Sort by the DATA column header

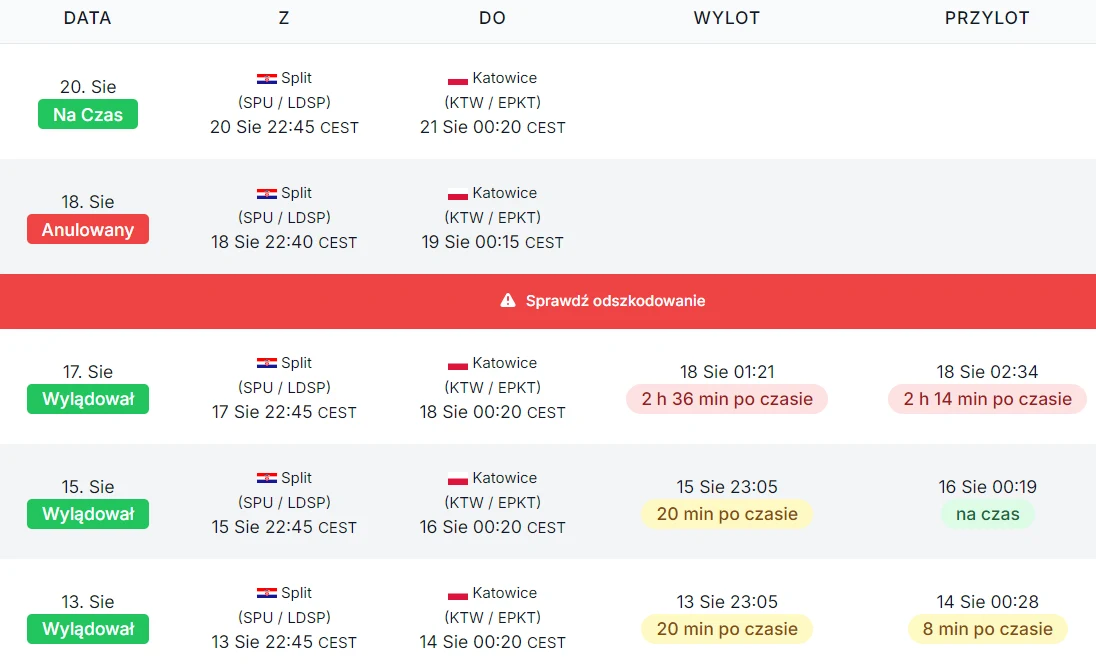(87, 18)
